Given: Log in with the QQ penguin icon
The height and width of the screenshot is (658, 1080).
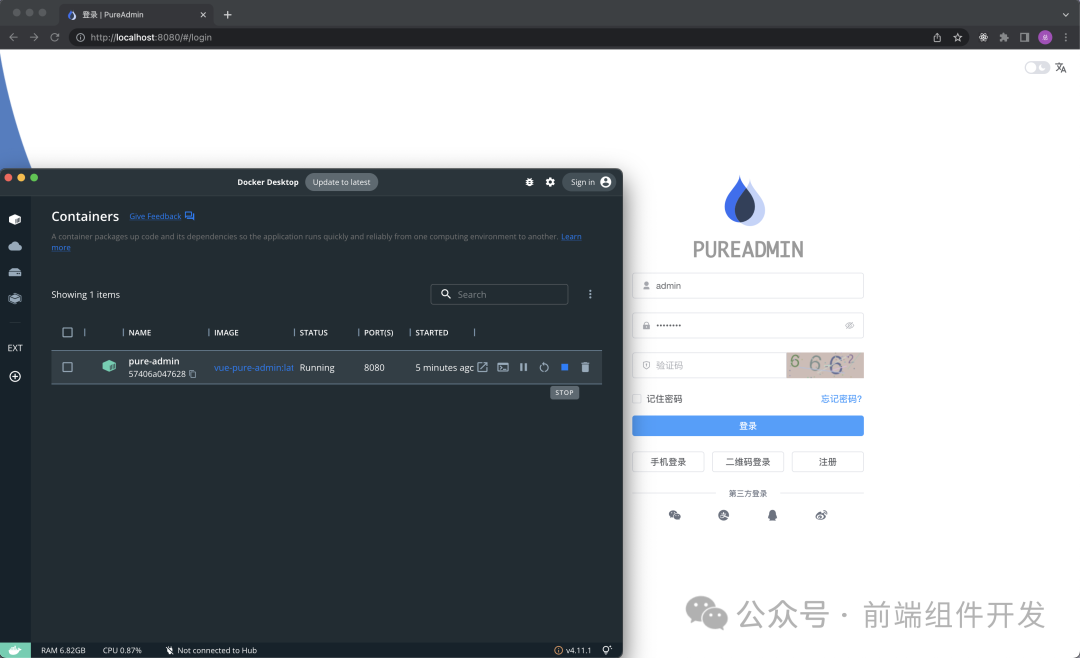Looking at the screenshot, I should pyautogui.click(x=772, y=515).
